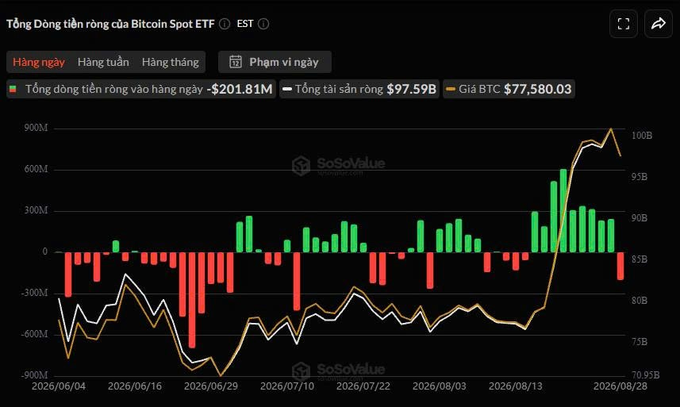Click the 2026/06/04 x-axis date label

(59, 386)
